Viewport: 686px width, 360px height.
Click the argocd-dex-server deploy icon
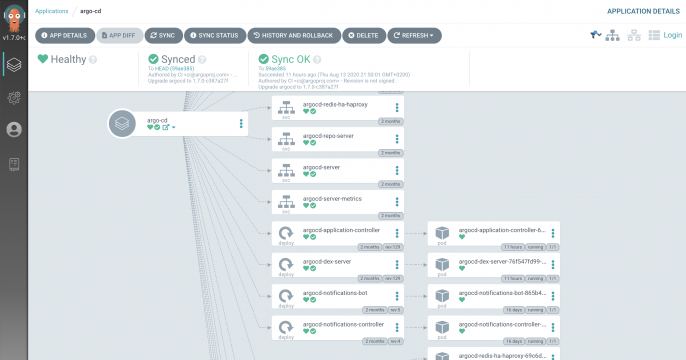[286, 265]
